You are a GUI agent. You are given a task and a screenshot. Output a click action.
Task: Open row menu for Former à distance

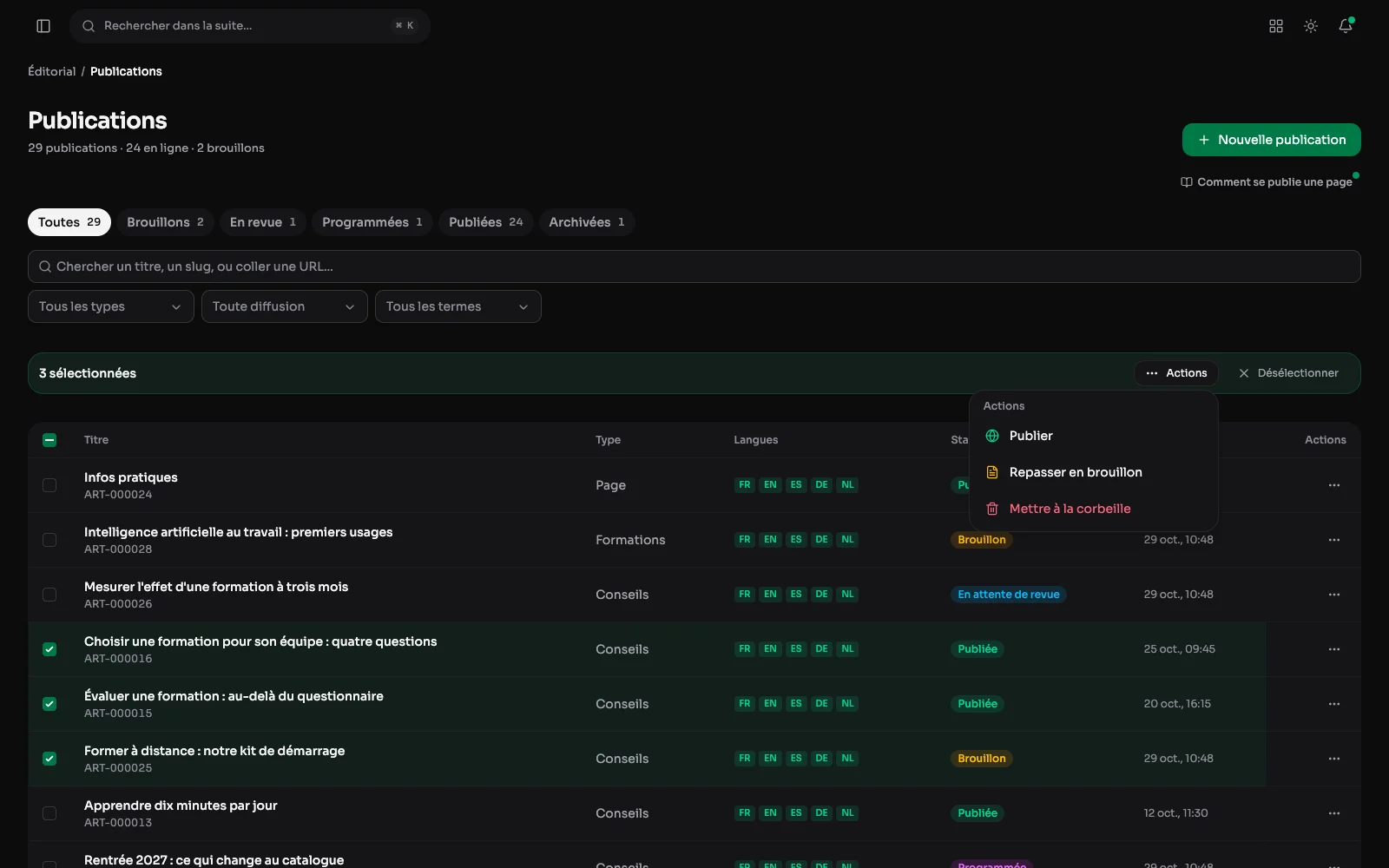pyautogui.click(x=1334, y=759)
